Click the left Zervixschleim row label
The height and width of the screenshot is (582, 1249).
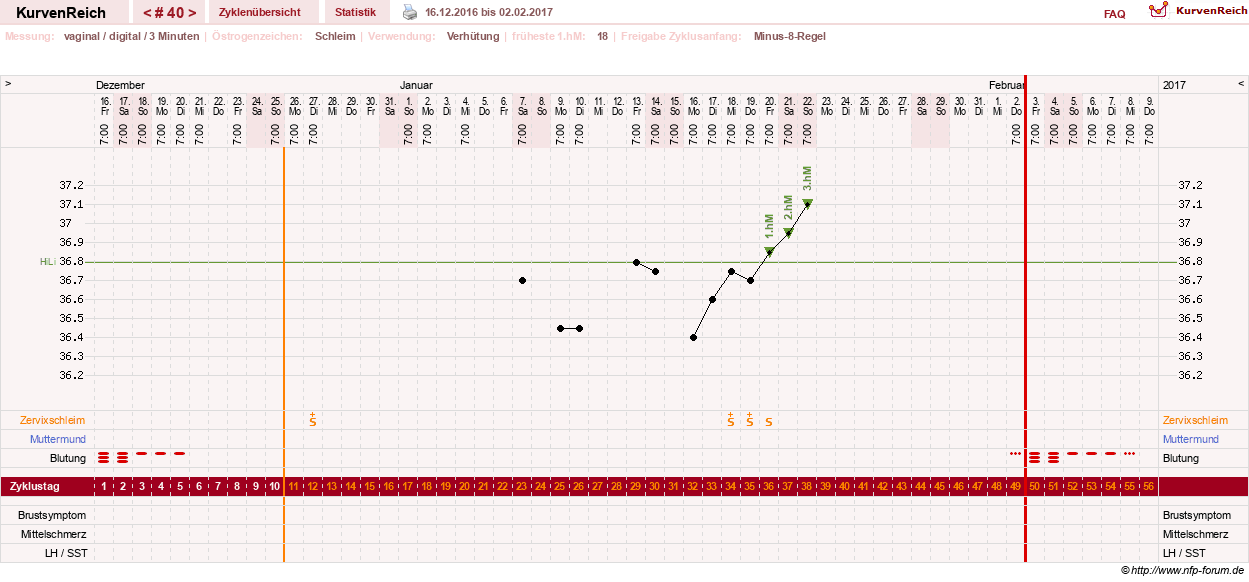(x=53, y=420)
